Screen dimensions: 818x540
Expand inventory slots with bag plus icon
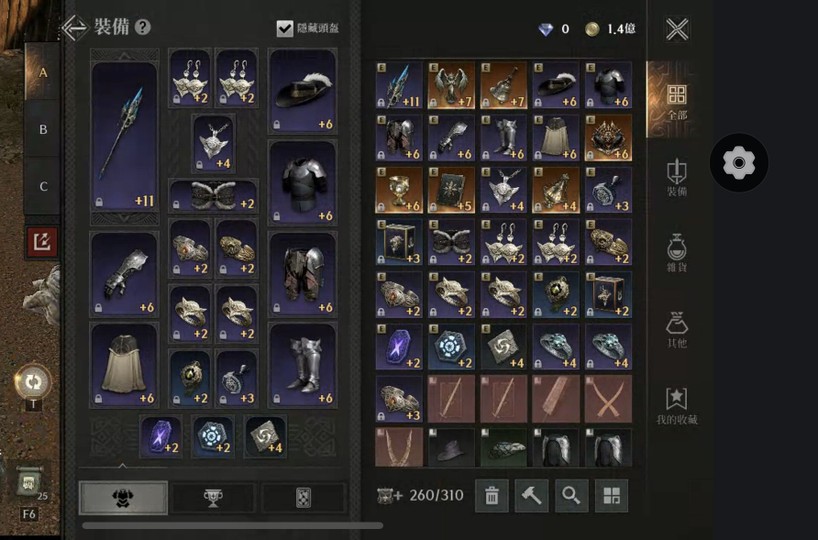(x=390, y=496)
